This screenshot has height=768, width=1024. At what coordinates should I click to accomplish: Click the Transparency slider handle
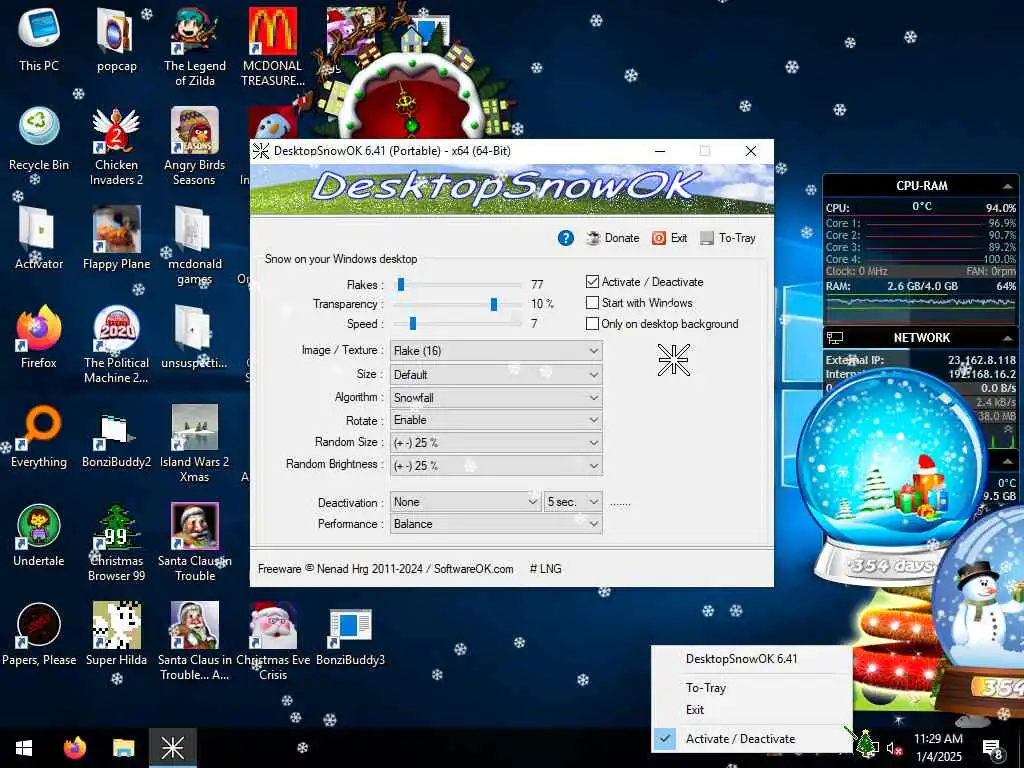[x=494, y=304]
